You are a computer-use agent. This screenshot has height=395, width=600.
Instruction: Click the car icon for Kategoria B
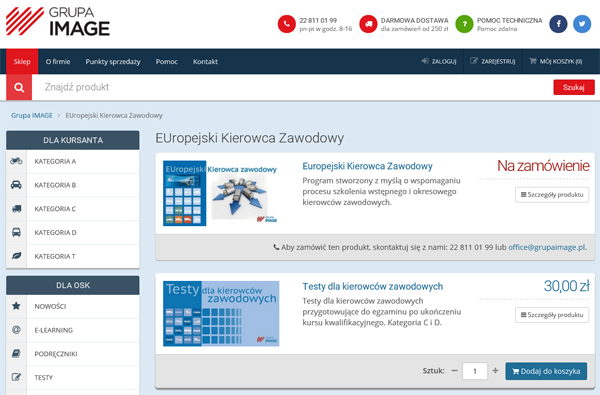tap(16, 185)
